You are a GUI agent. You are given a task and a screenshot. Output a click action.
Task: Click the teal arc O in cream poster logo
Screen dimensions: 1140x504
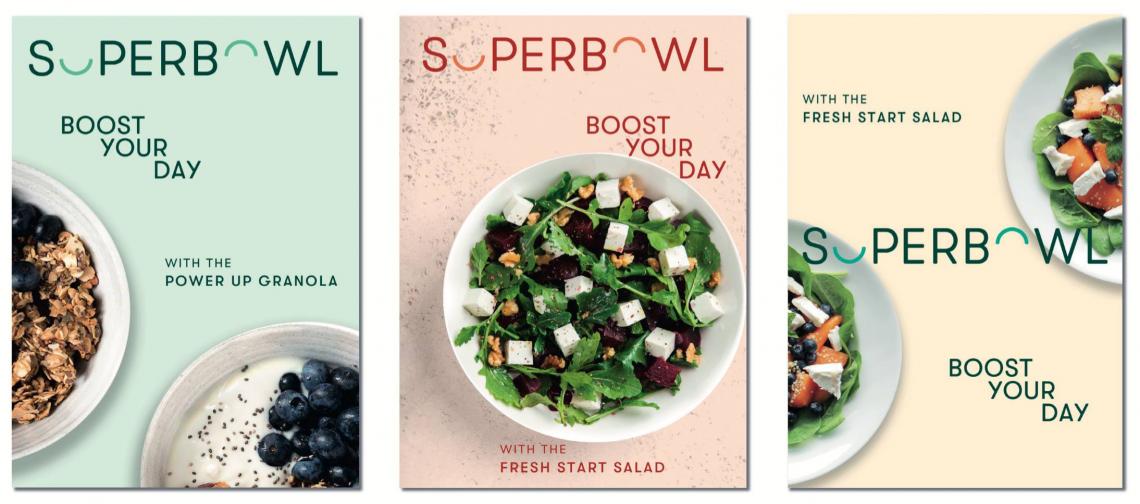1014,237
